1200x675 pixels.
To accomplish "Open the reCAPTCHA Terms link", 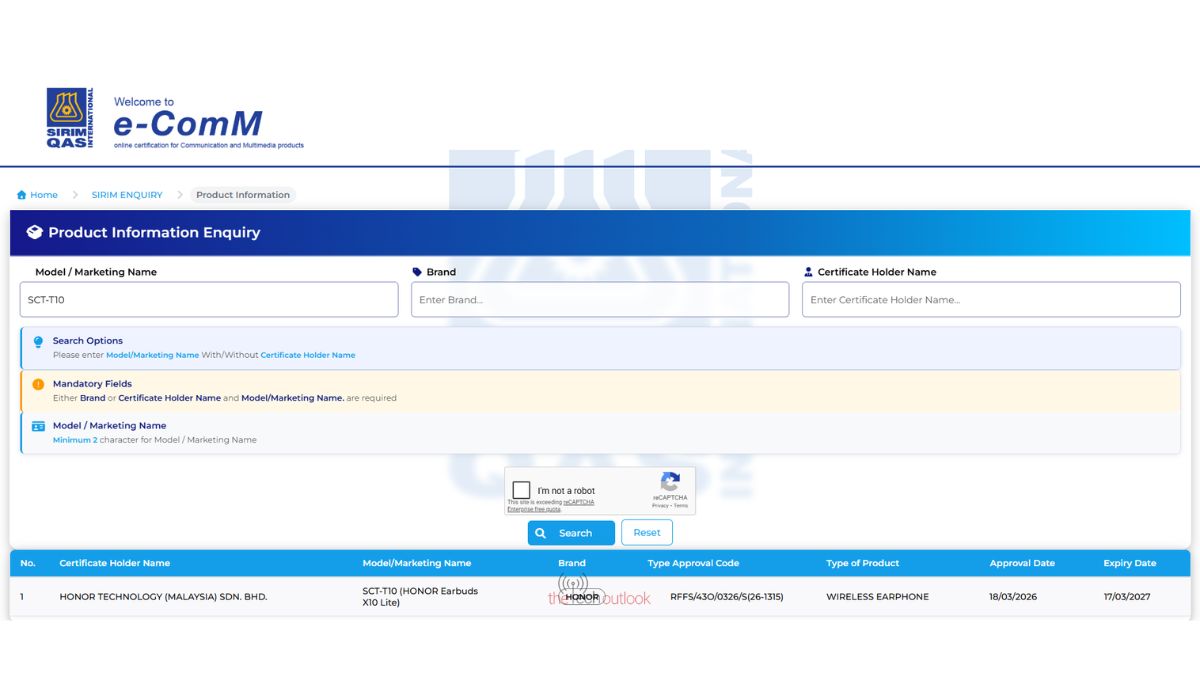I will coord(681,506).
